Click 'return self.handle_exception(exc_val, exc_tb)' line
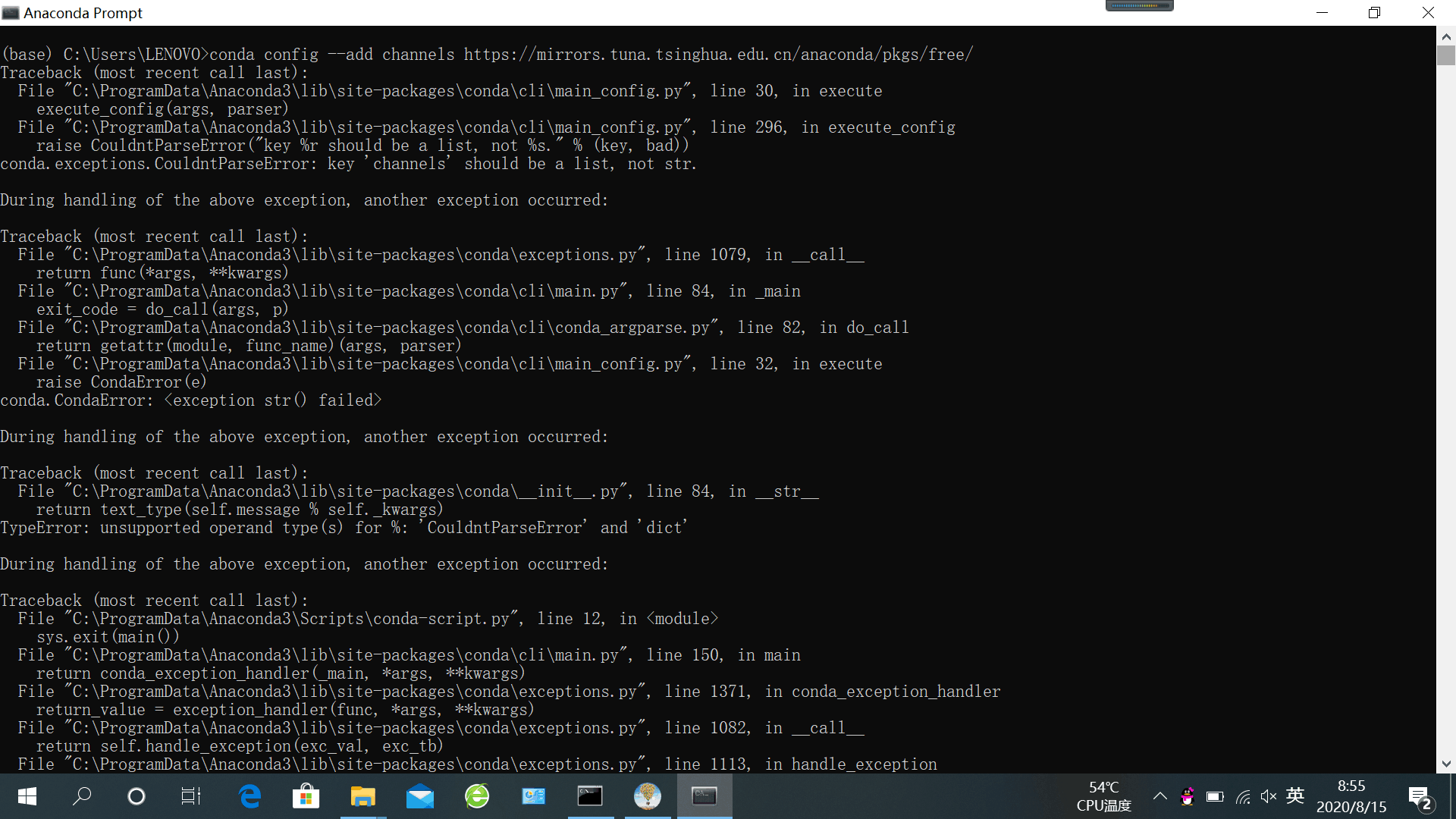 [240, 746]
